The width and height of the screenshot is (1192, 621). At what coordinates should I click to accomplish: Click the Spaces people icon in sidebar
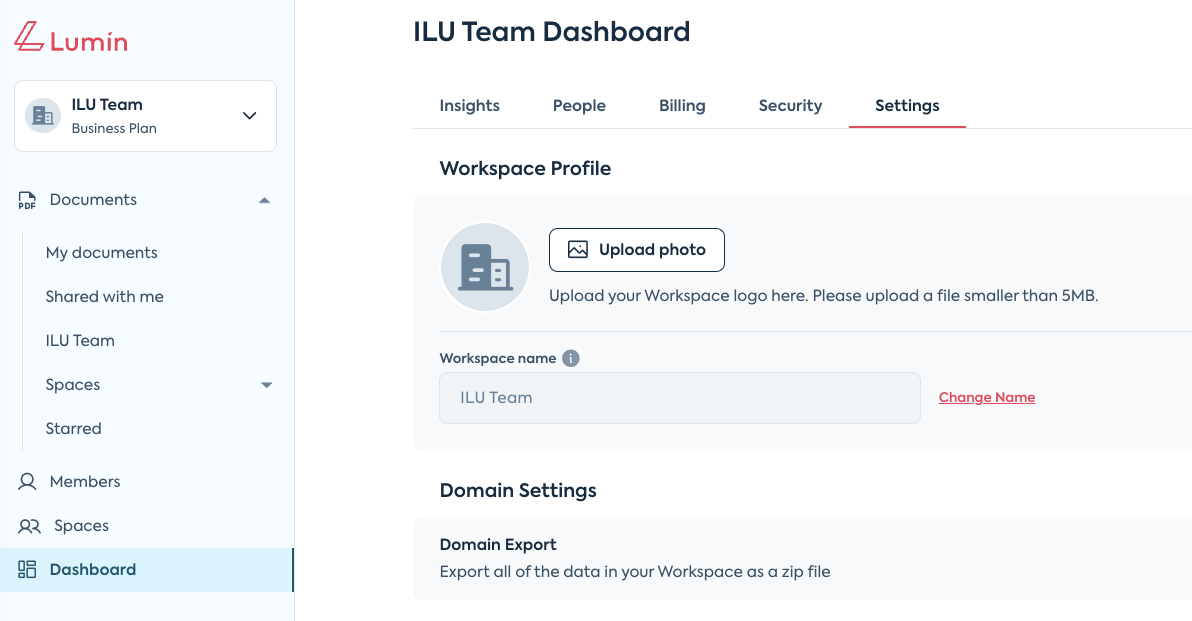(29, 526)
